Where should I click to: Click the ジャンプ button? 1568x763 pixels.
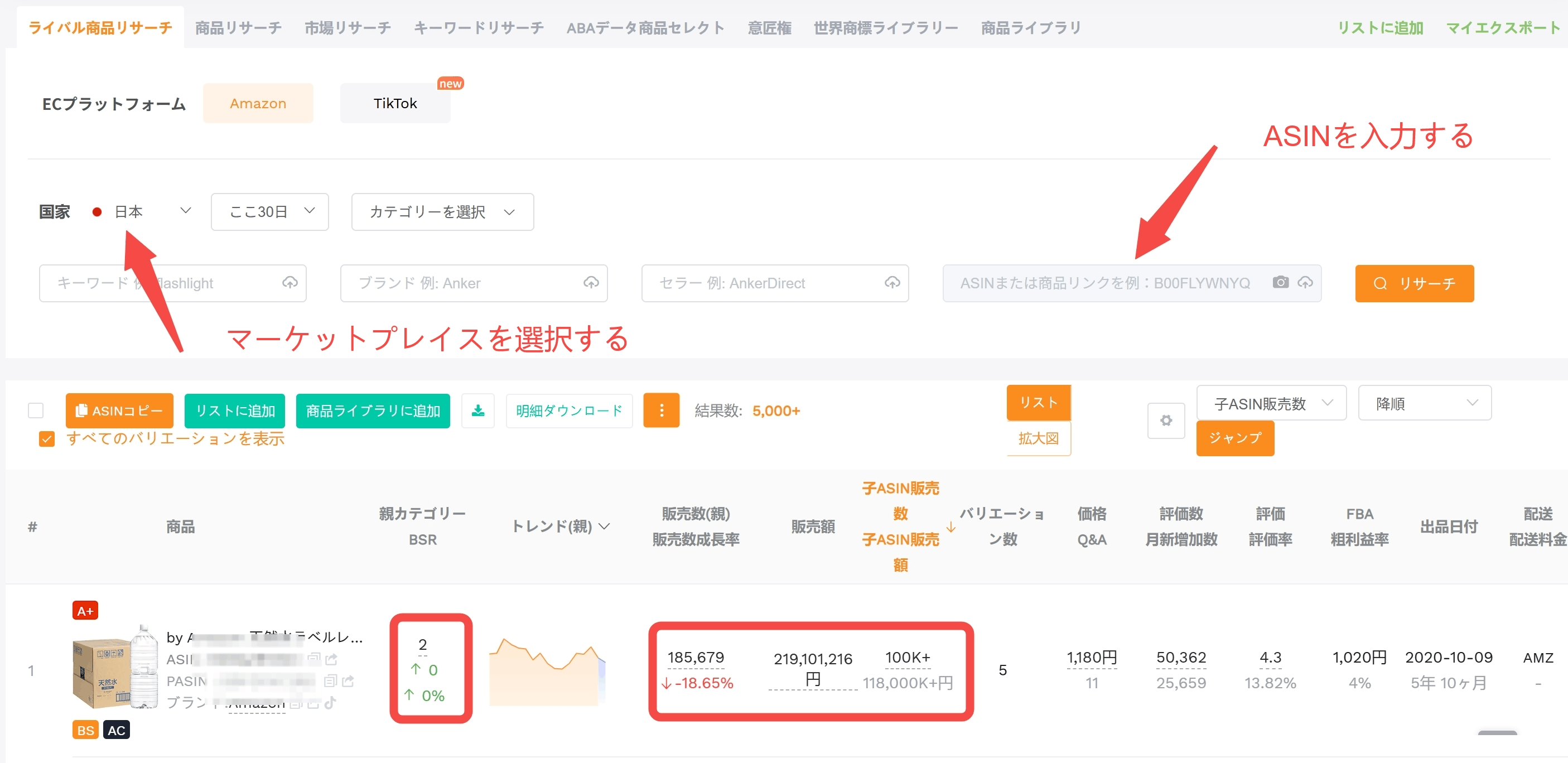1234,438
